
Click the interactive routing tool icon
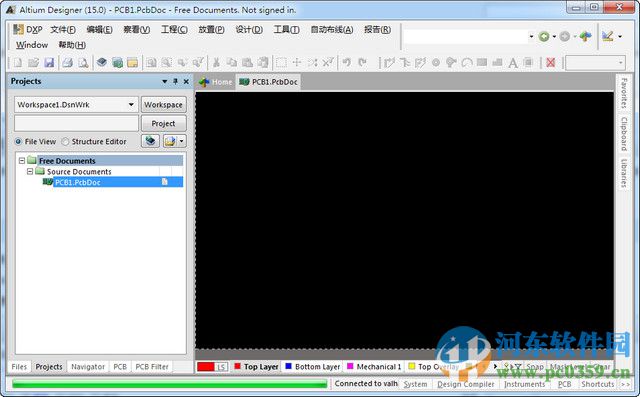pos(389,62)
